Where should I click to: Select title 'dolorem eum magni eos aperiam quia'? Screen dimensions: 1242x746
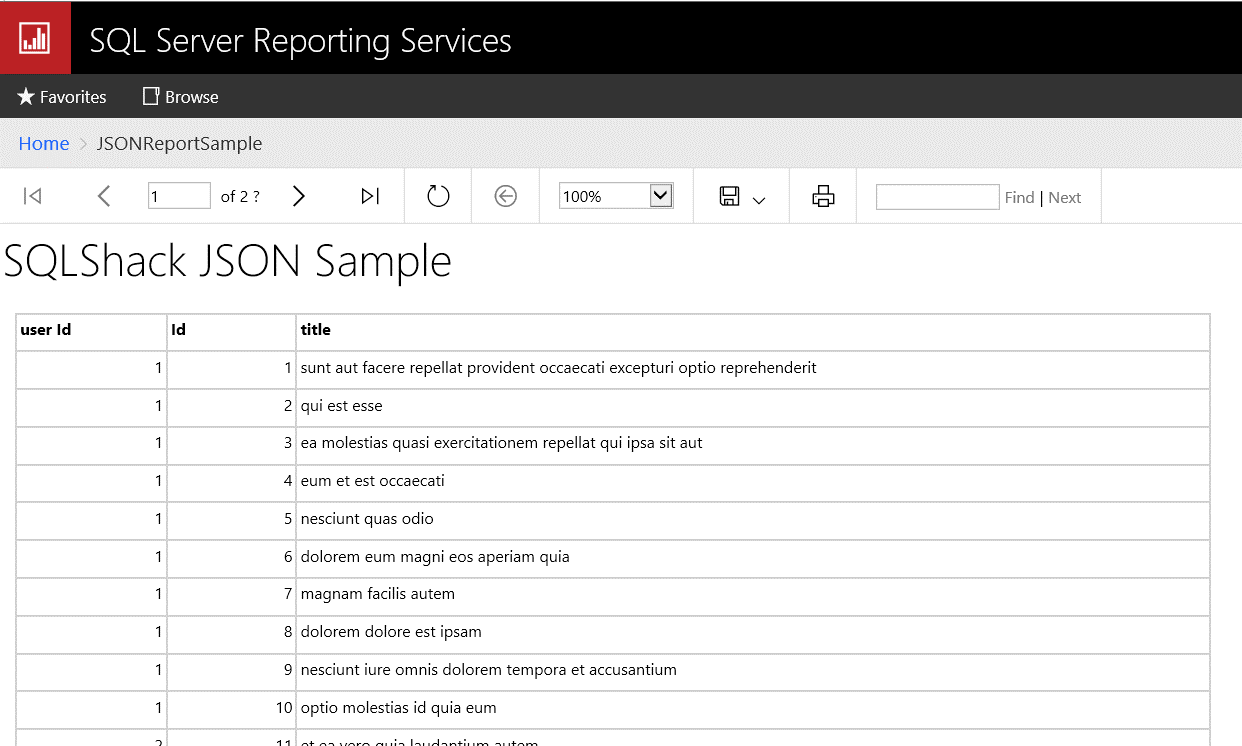coord(435,556)
